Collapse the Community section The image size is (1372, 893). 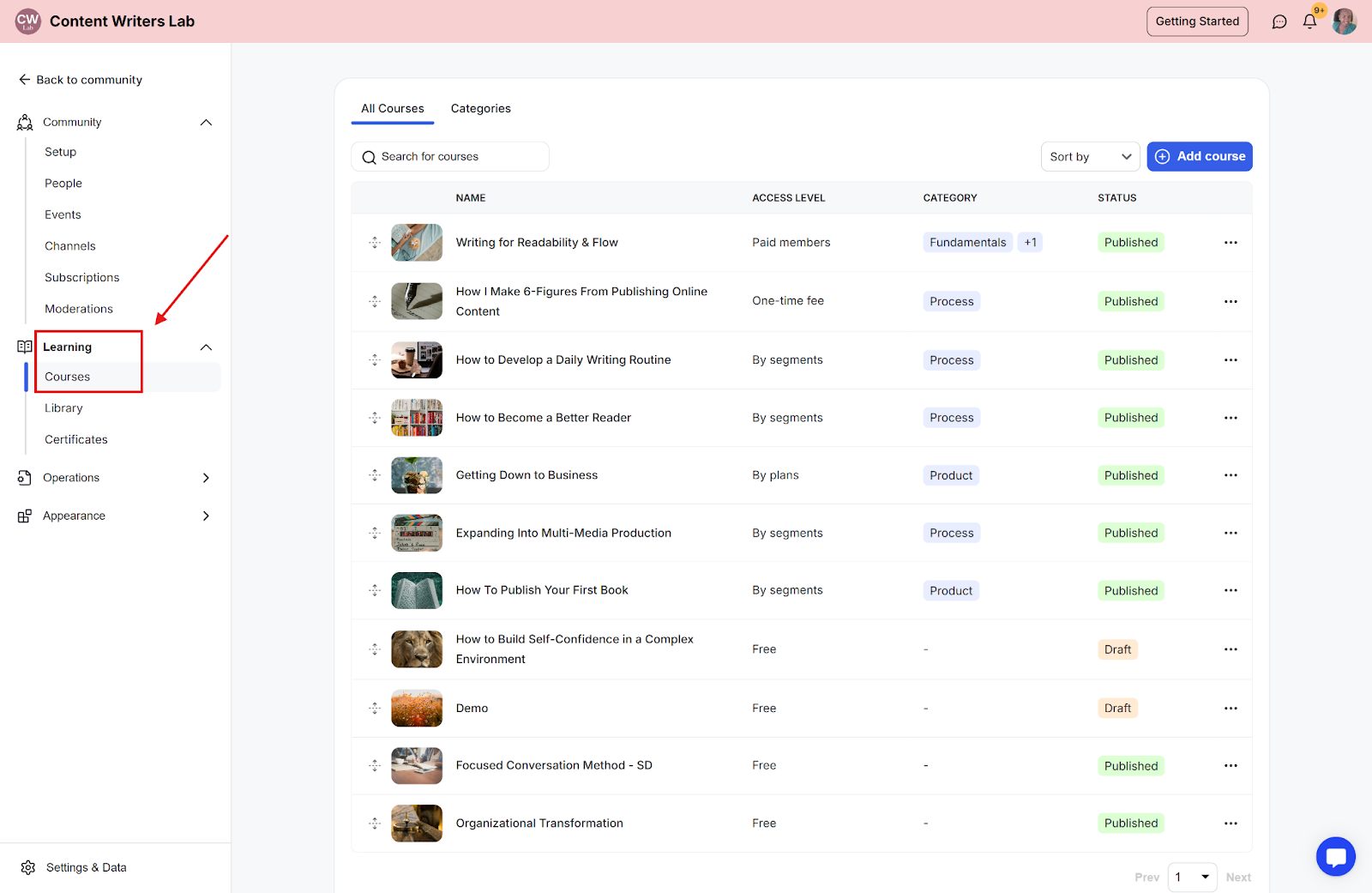coord(206,123)
